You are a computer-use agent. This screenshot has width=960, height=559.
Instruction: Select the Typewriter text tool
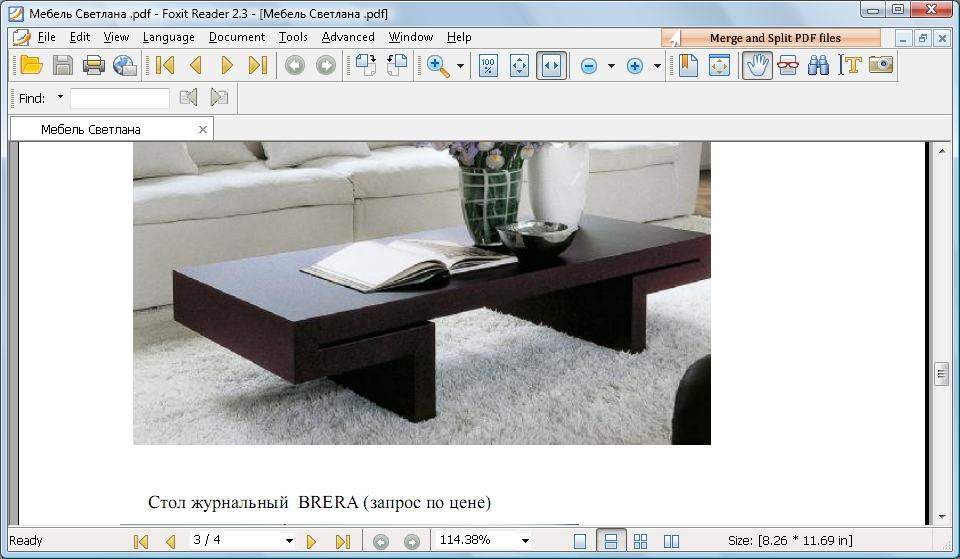pos(850,66)
